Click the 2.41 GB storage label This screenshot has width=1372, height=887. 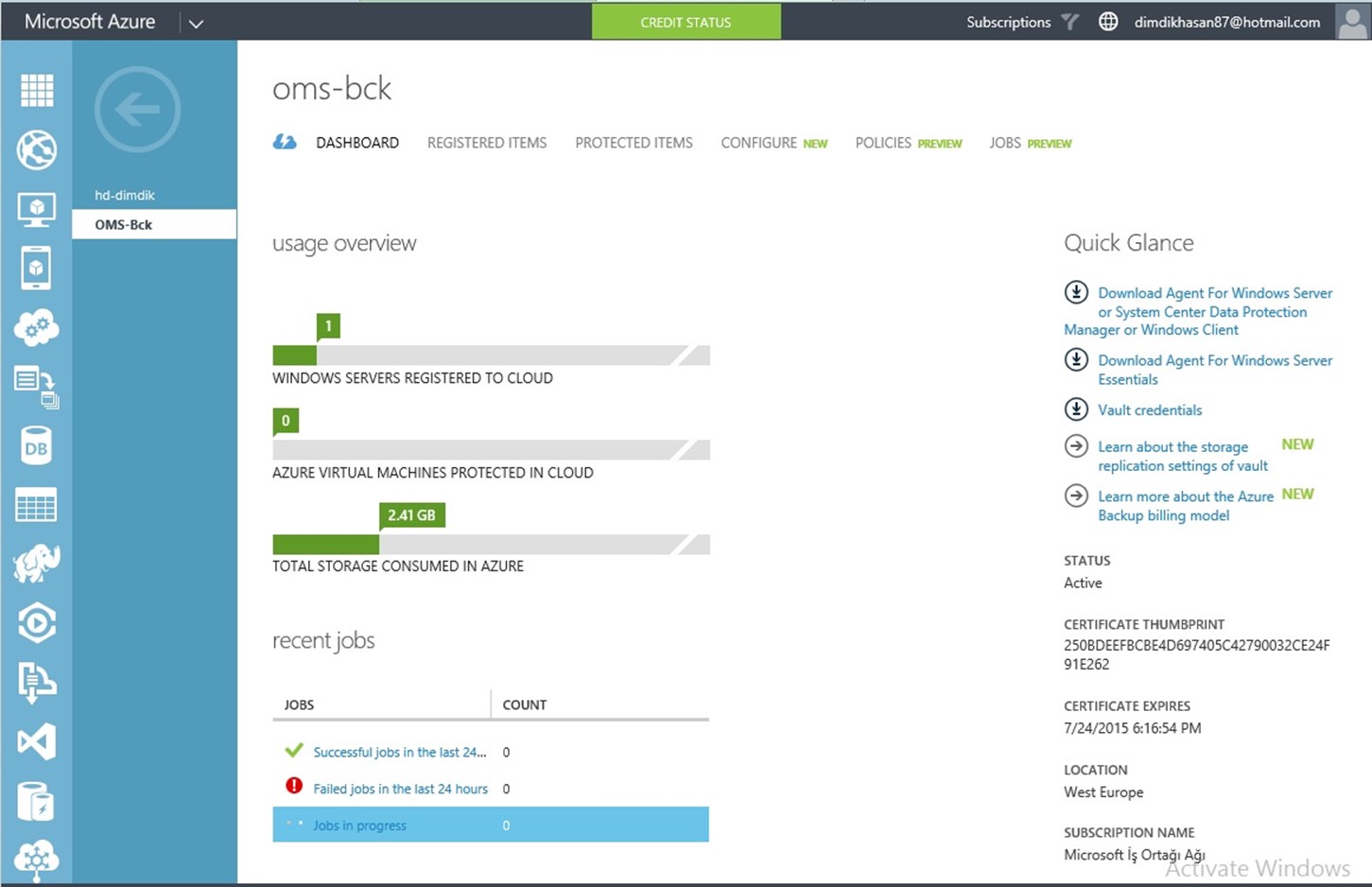point(411,515)
